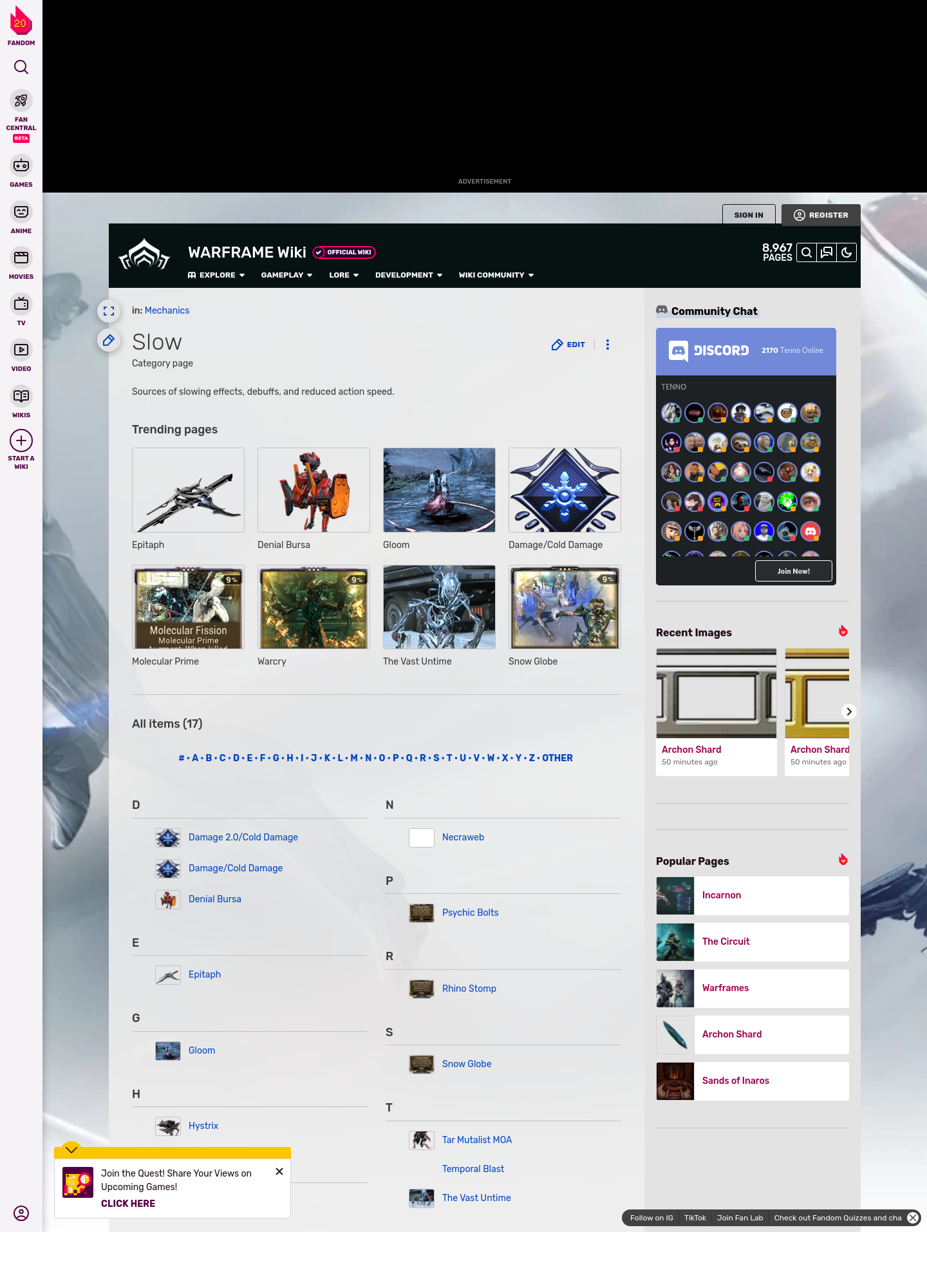The width and height of the screenshot is (927, 1288).
Task: Open the wiki discussions icon
Action: click(x=827, y=253)
